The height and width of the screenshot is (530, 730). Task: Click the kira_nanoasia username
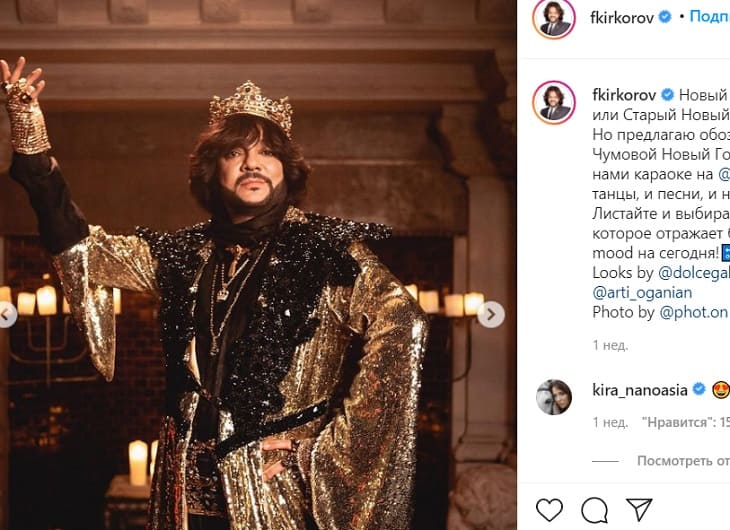pos(640,388)
